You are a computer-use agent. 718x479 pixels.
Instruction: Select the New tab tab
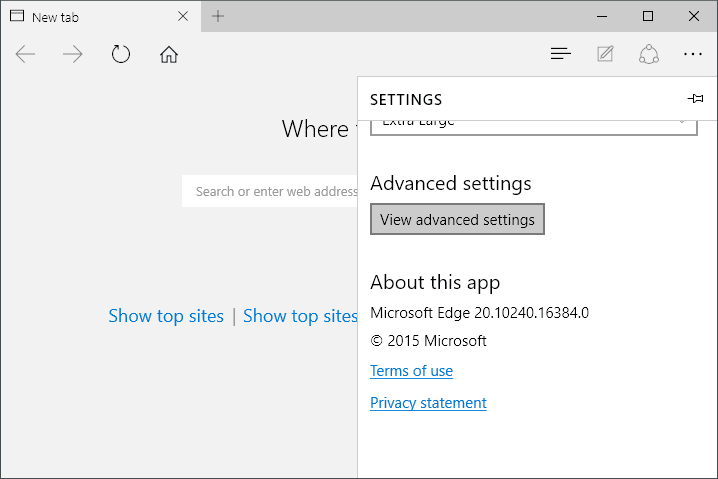click(100, 16)
